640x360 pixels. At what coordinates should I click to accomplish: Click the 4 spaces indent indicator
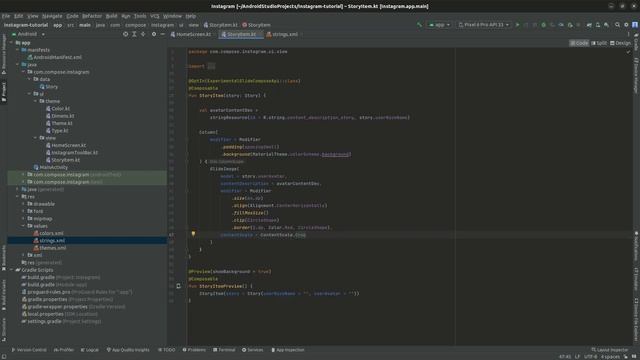(x=610, y=357)
